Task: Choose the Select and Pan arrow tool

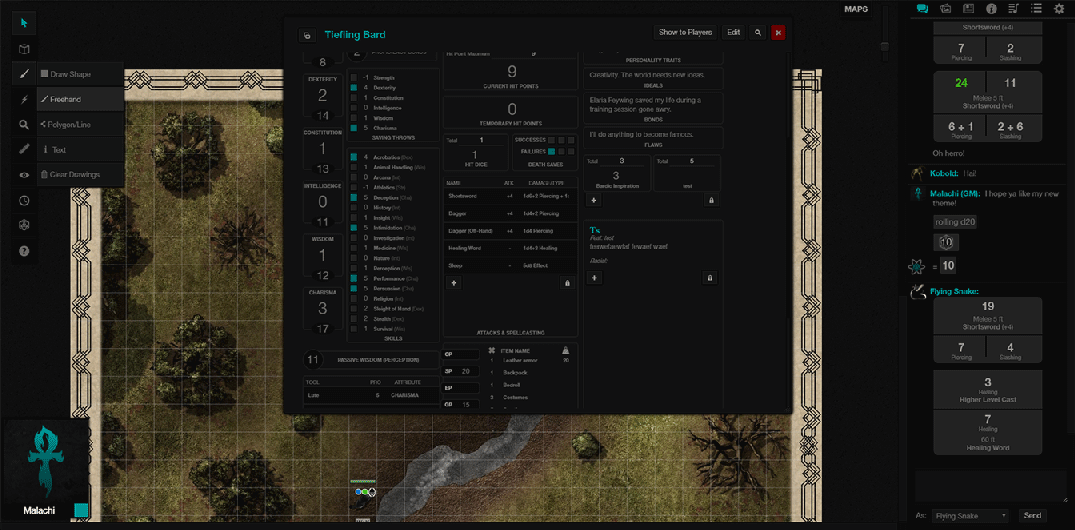Action: point(24,23)
